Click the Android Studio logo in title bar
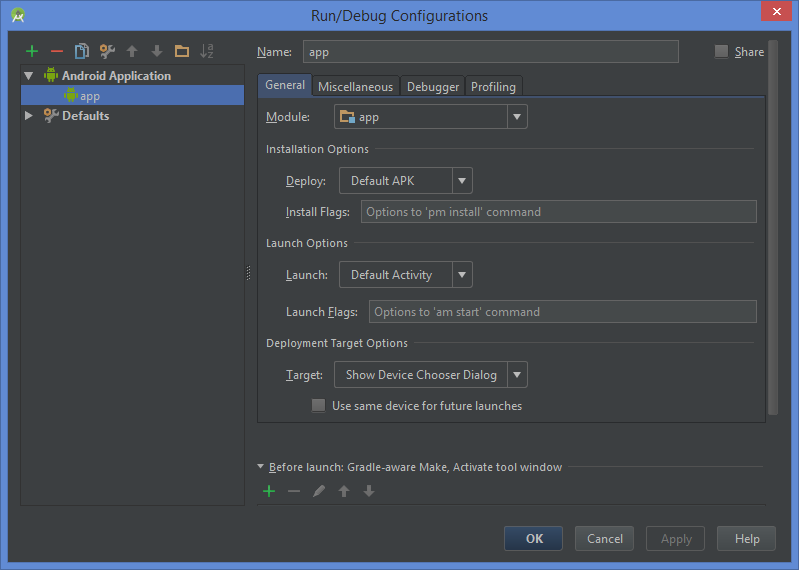Screen dimensions: 799x570 [x=18, y=15]
